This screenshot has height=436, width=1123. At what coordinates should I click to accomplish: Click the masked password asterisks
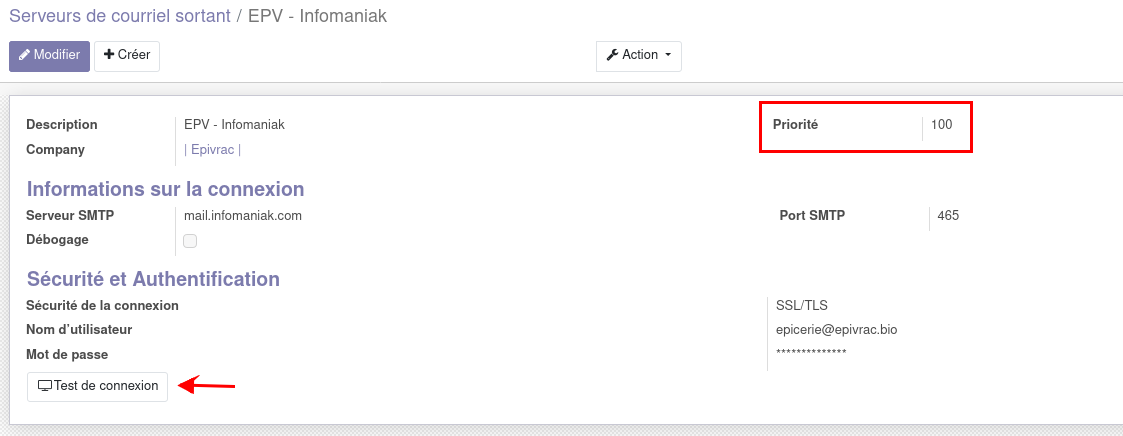point(811,353)
